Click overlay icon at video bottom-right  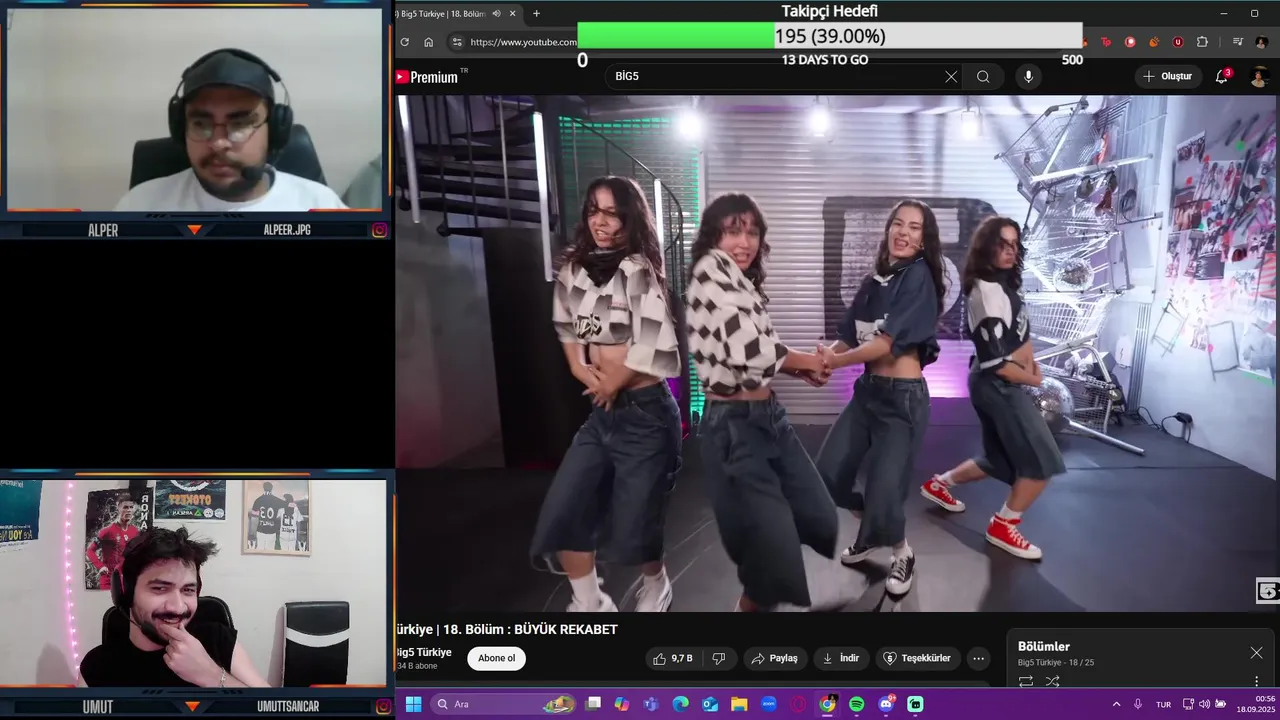click(1267, 591)
